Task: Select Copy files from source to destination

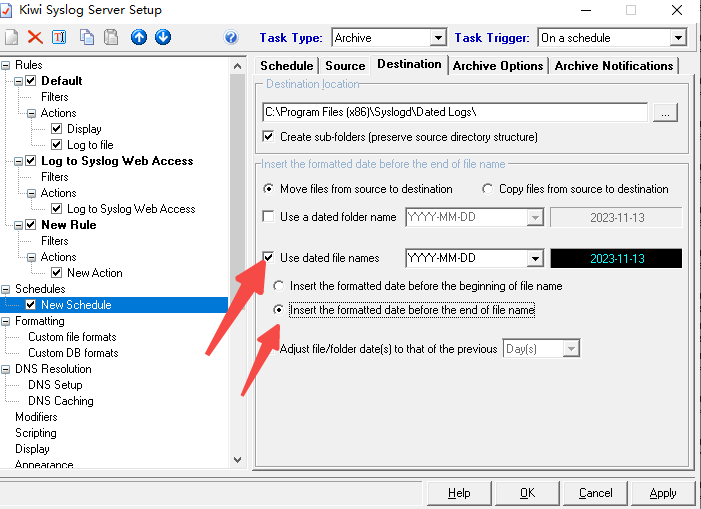Action: click(x=487, y=189)
